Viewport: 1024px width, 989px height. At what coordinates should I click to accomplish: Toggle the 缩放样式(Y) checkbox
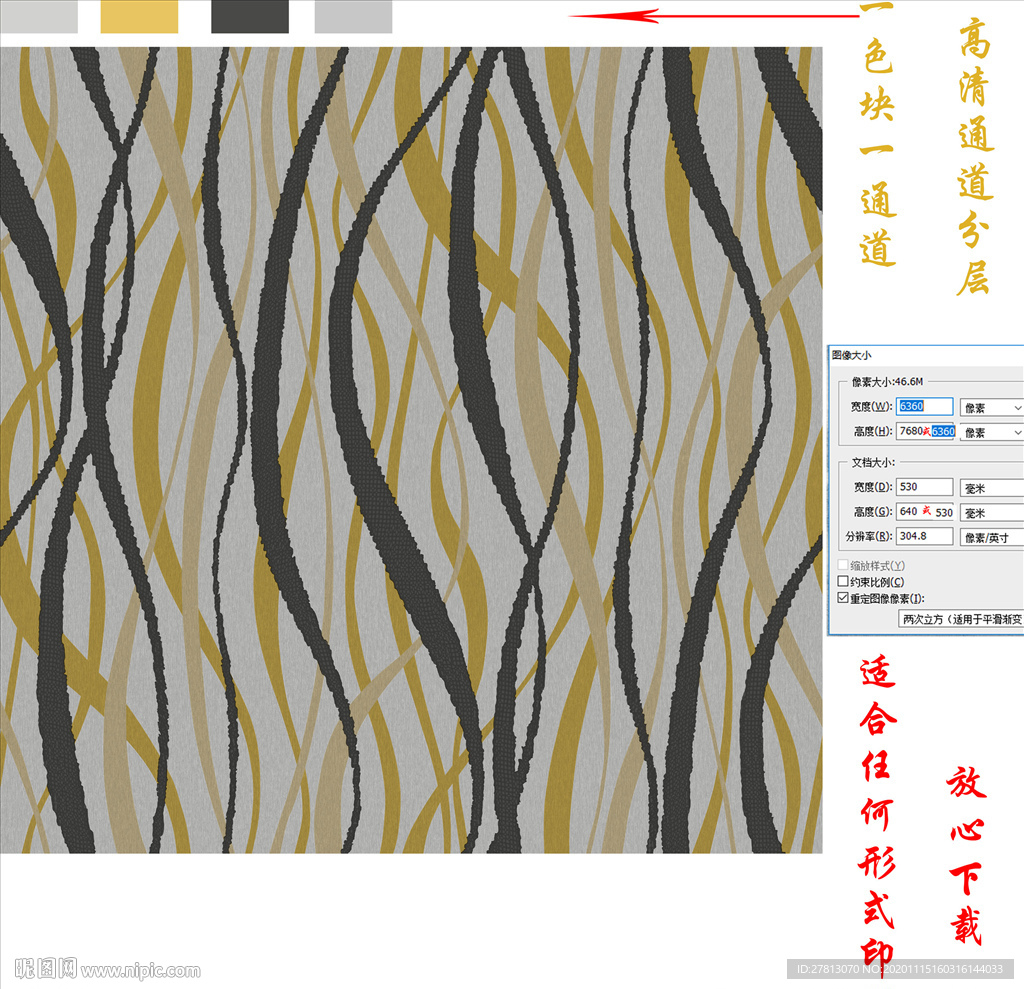843,565
